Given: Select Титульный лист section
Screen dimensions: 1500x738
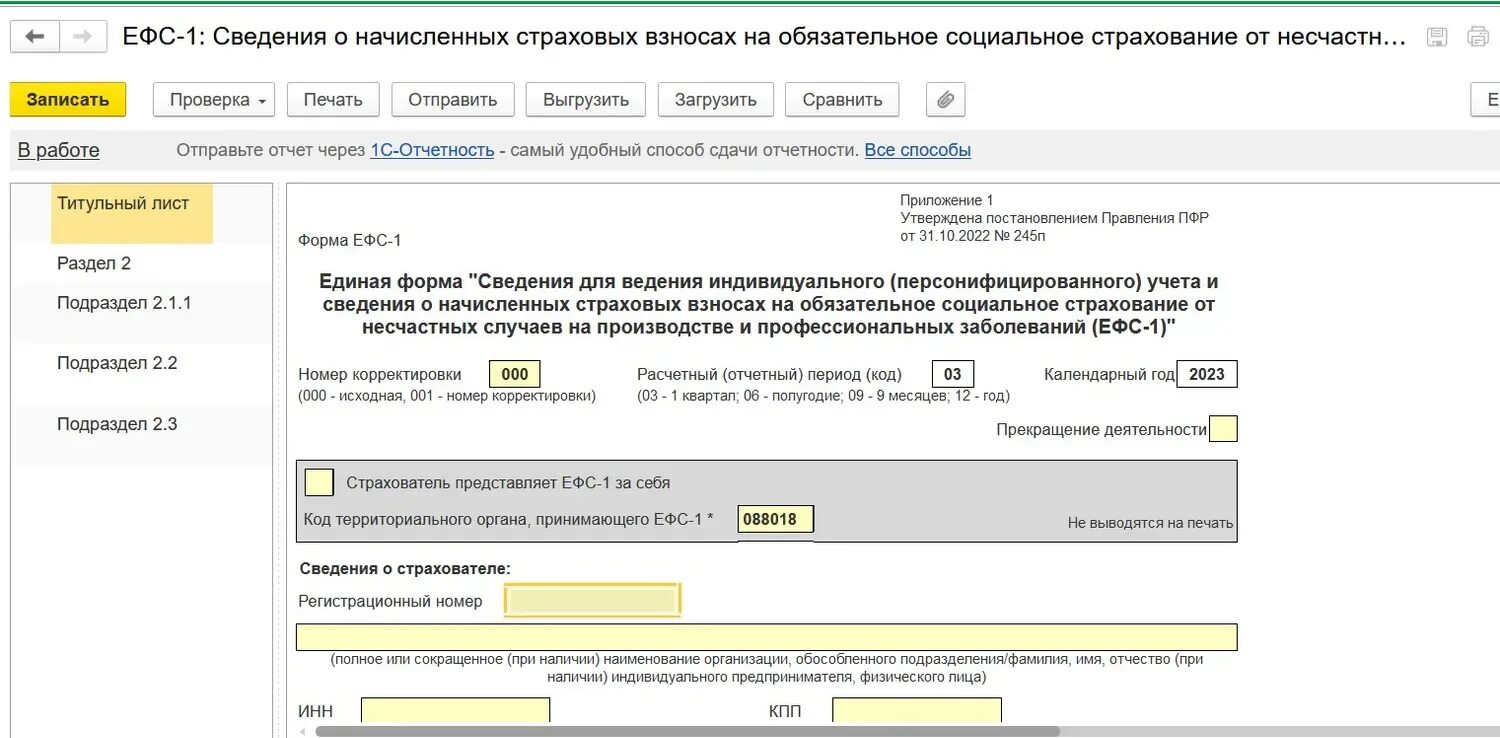Looking at the screenshot, I should click(x=132, y=213).
